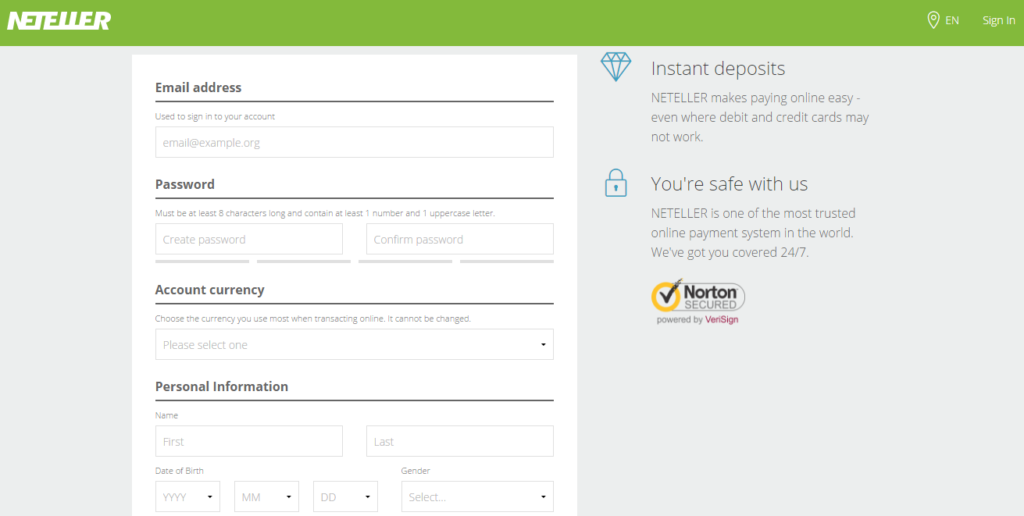
Task: Open the MM birth month dropdown
Action: [266, 496]
